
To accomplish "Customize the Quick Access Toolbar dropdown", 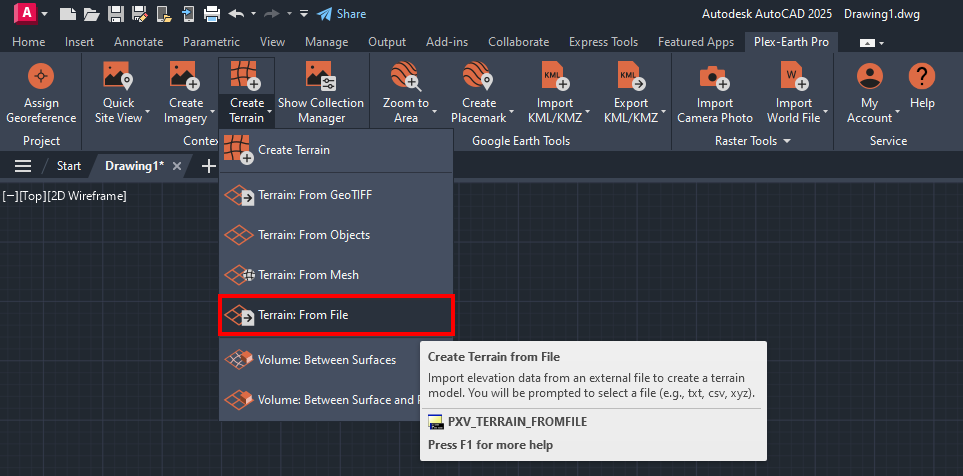I will click(304, 14).
